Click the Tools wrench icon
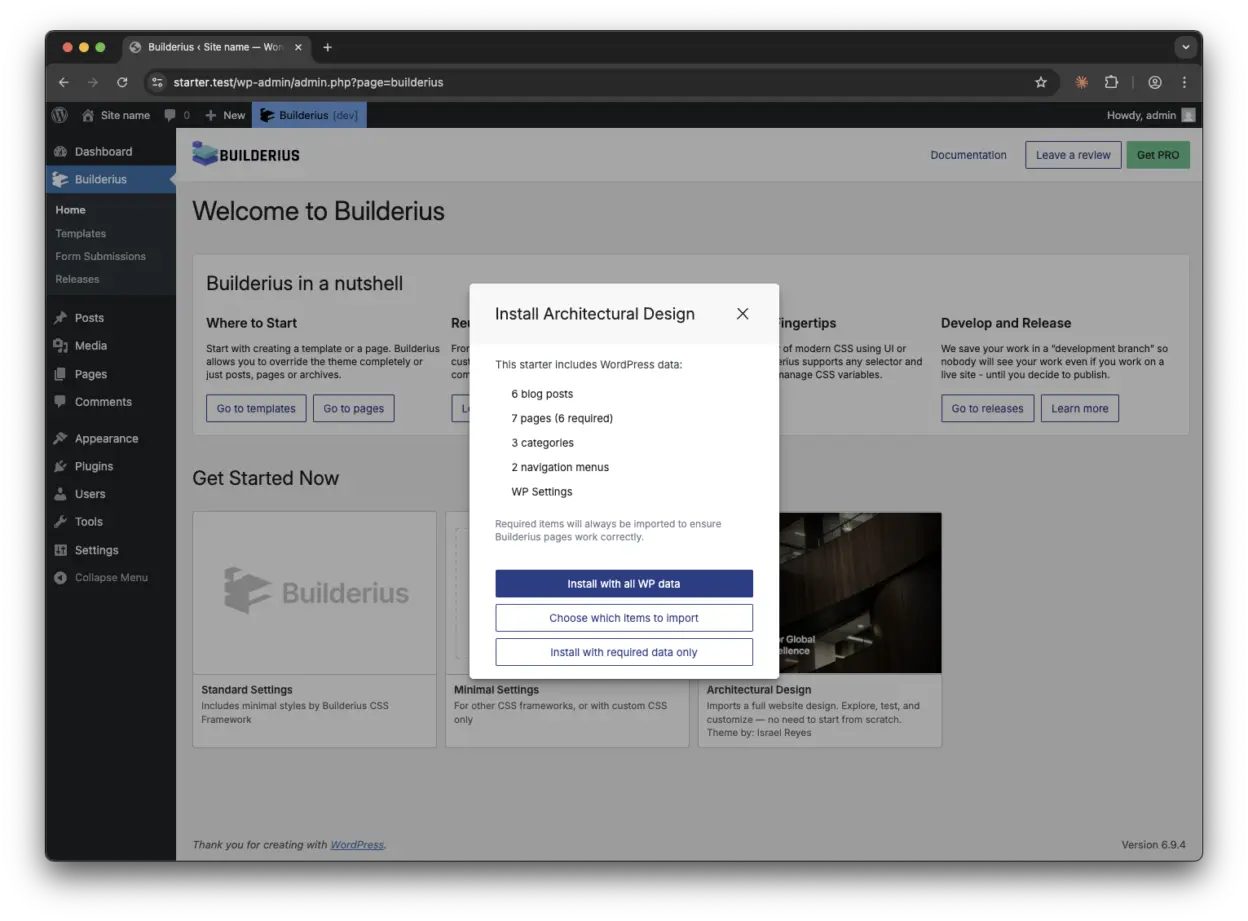This screenshot has width=1248, height=921. click(61, 522)
